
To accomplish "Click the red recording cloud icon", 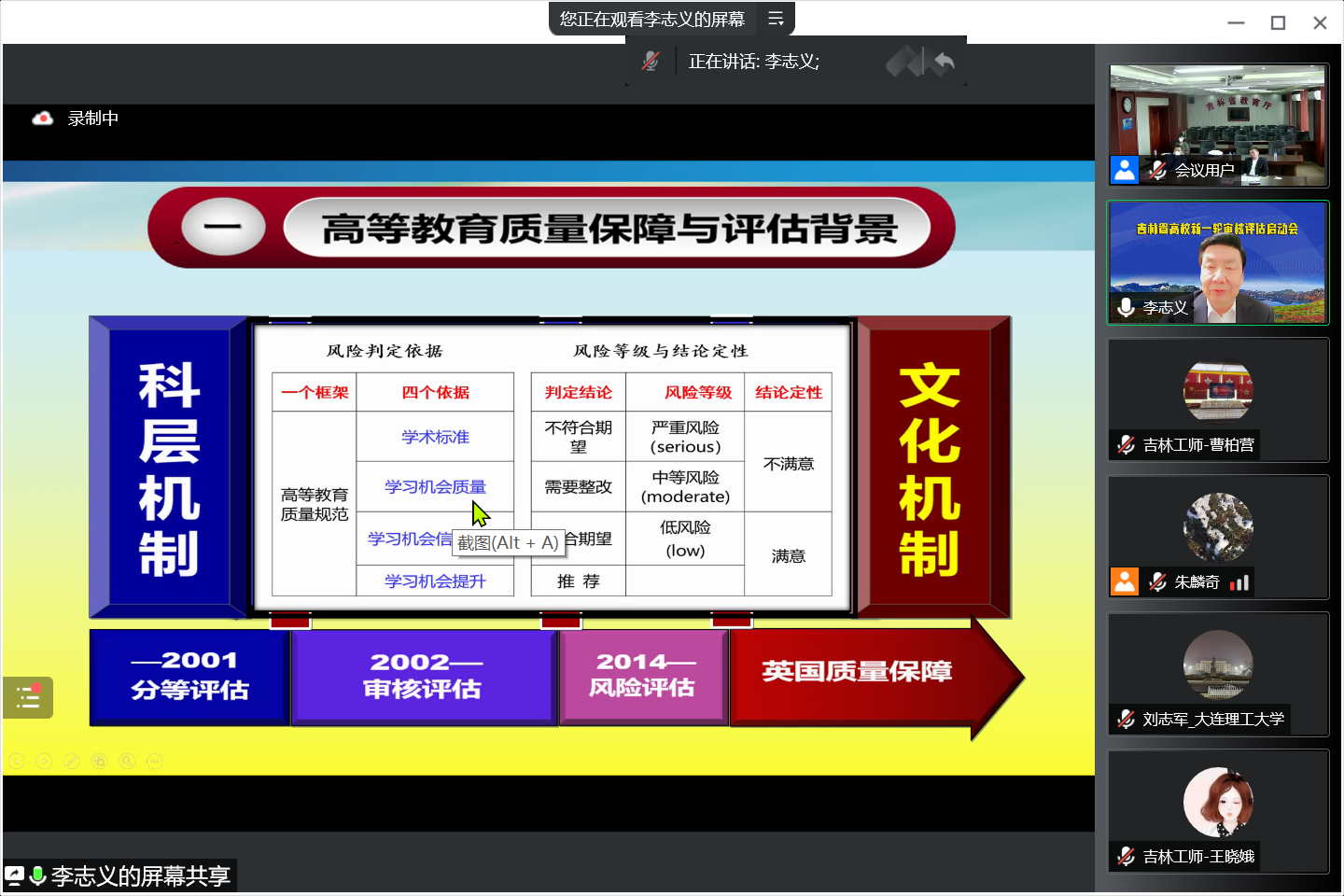I will coord(42,119).
